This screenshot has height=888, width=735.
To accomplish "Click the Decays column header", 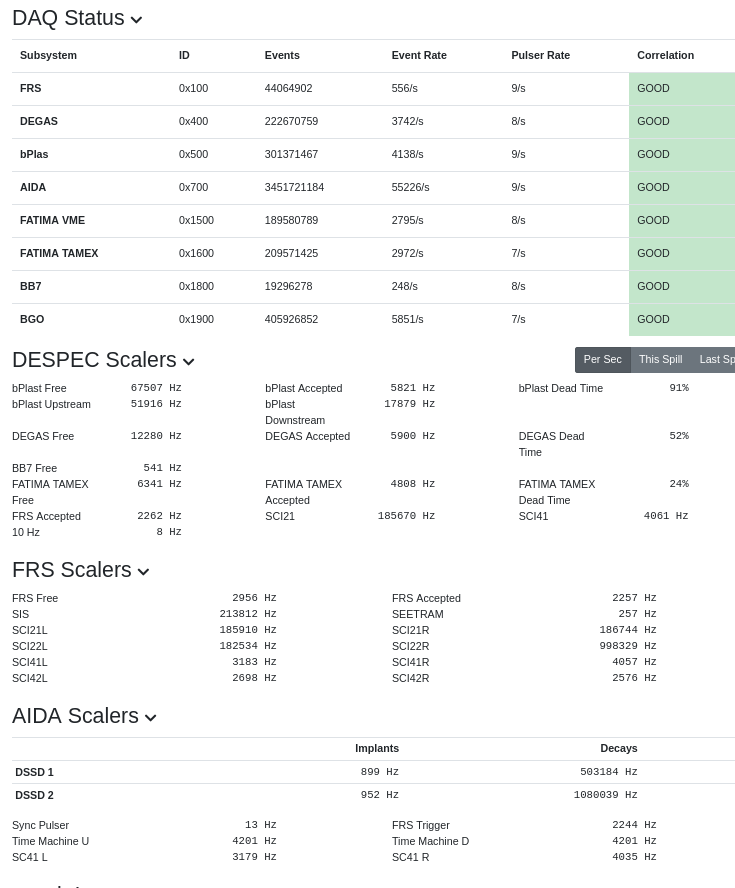I will [x=618, y=749].
